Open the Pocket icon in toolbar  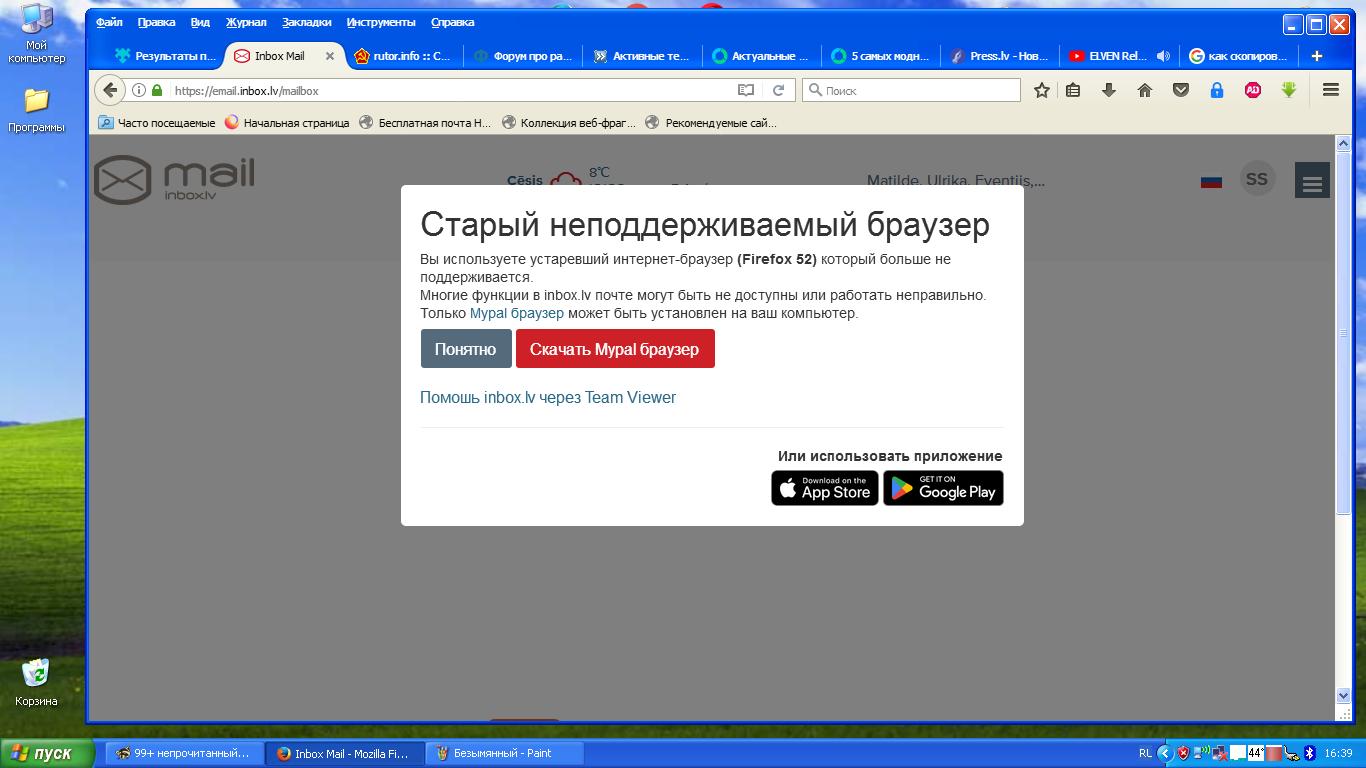tap(1181, 90)
